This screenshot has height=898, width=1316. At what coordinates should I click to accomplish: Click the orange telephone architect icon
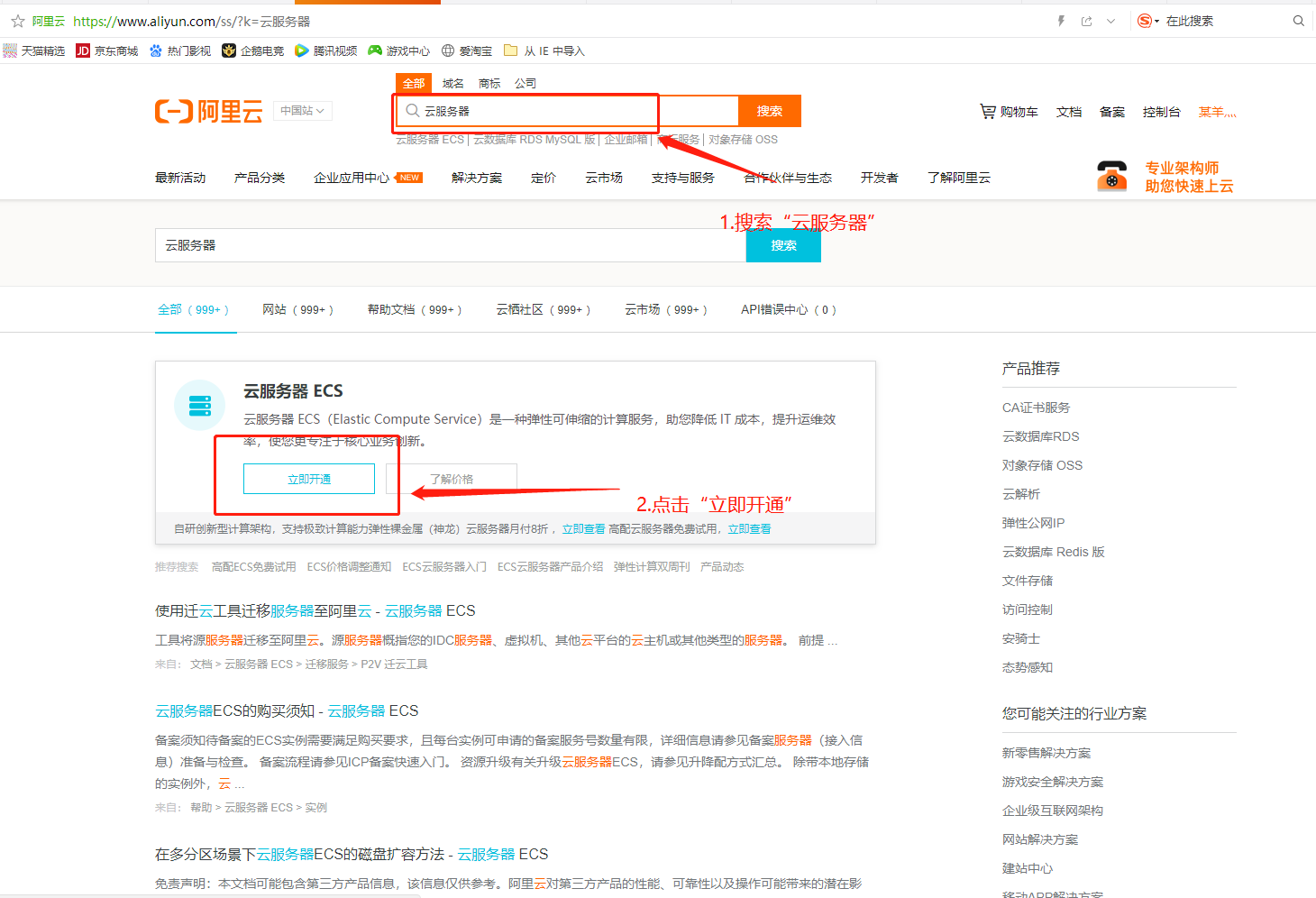[1112, 176]
